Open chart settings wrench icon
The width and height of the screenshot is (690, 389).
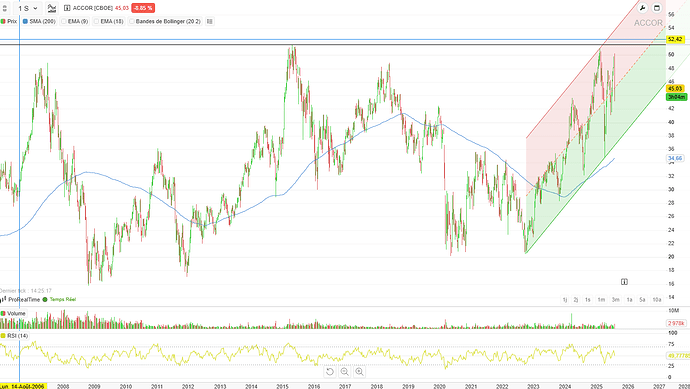click(642, 8)
